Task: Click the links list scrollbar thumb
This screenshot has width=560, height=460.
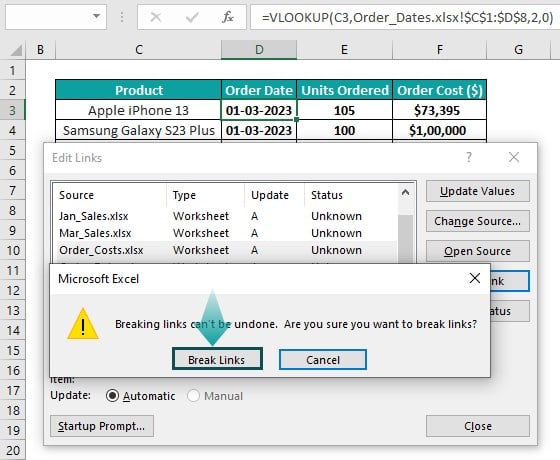Action: click(x=405, y=239)
